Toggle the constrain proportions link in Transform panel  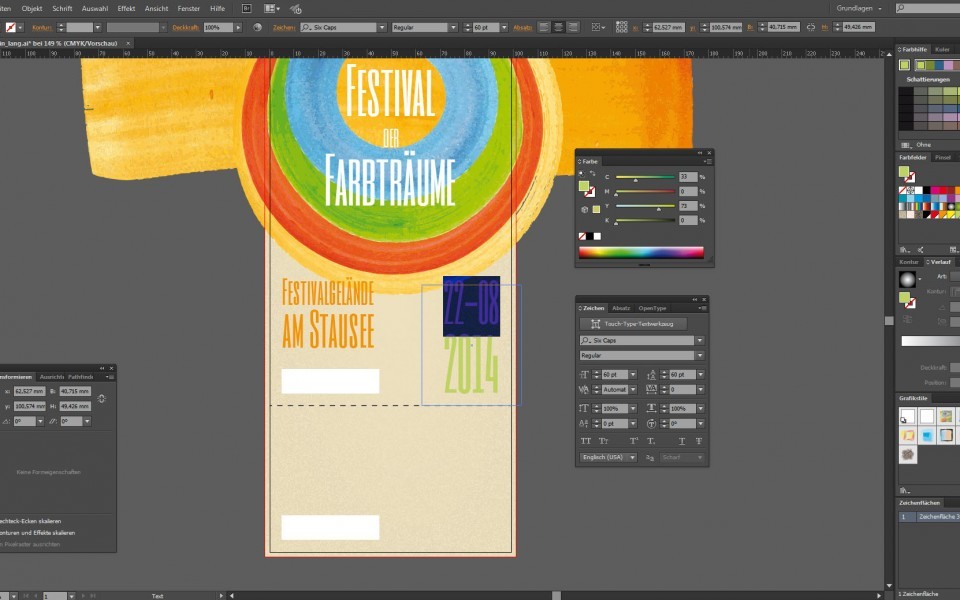102,399
